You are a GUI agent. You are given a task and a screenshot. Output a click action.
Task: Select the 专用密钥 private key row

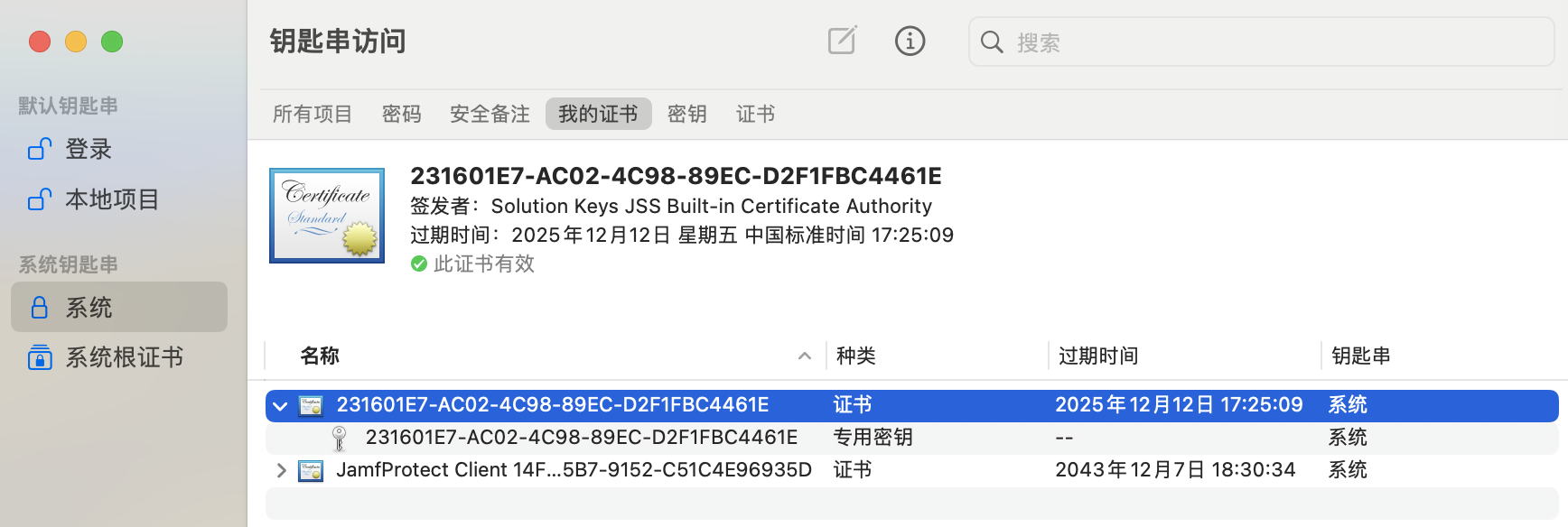pyautogui.click(x=912, y=438)
